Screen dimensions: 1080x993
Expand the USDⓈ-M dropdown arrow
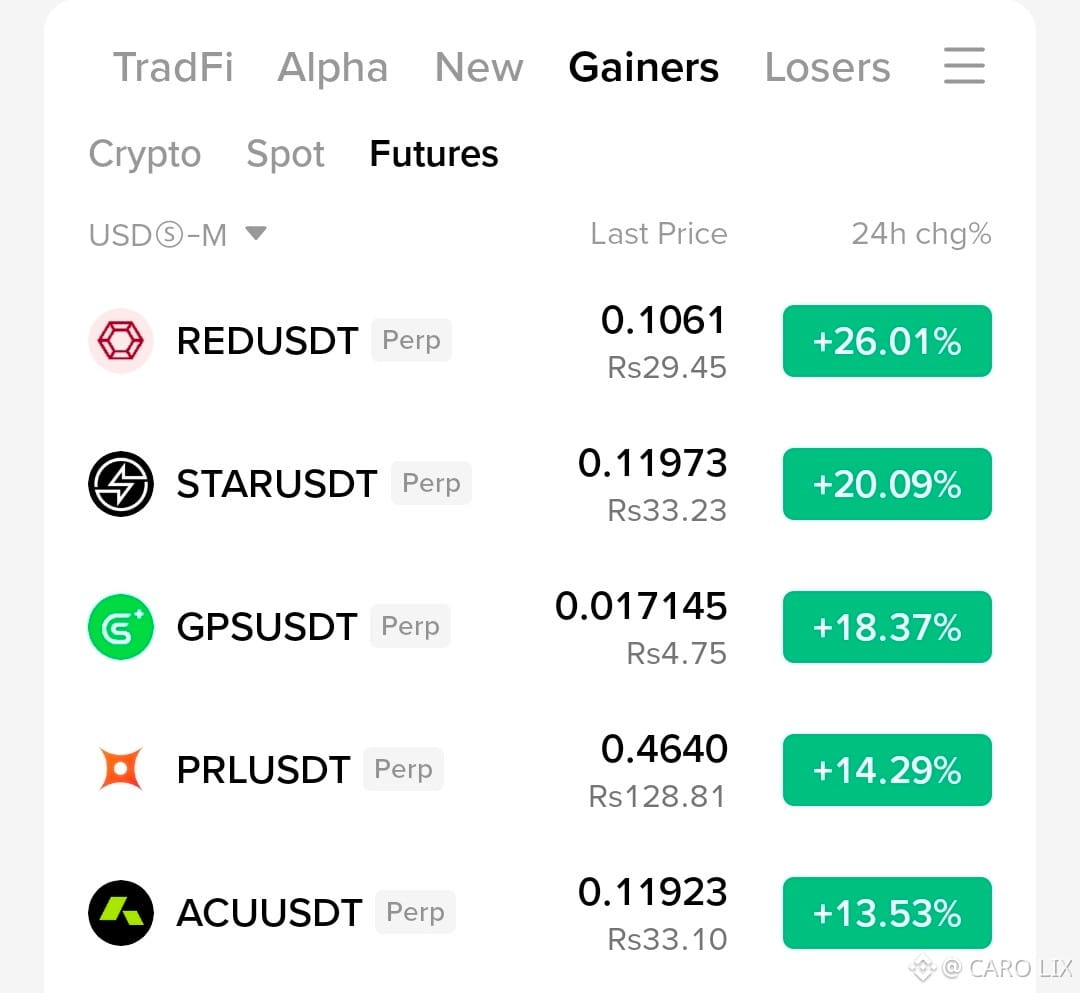256,233
